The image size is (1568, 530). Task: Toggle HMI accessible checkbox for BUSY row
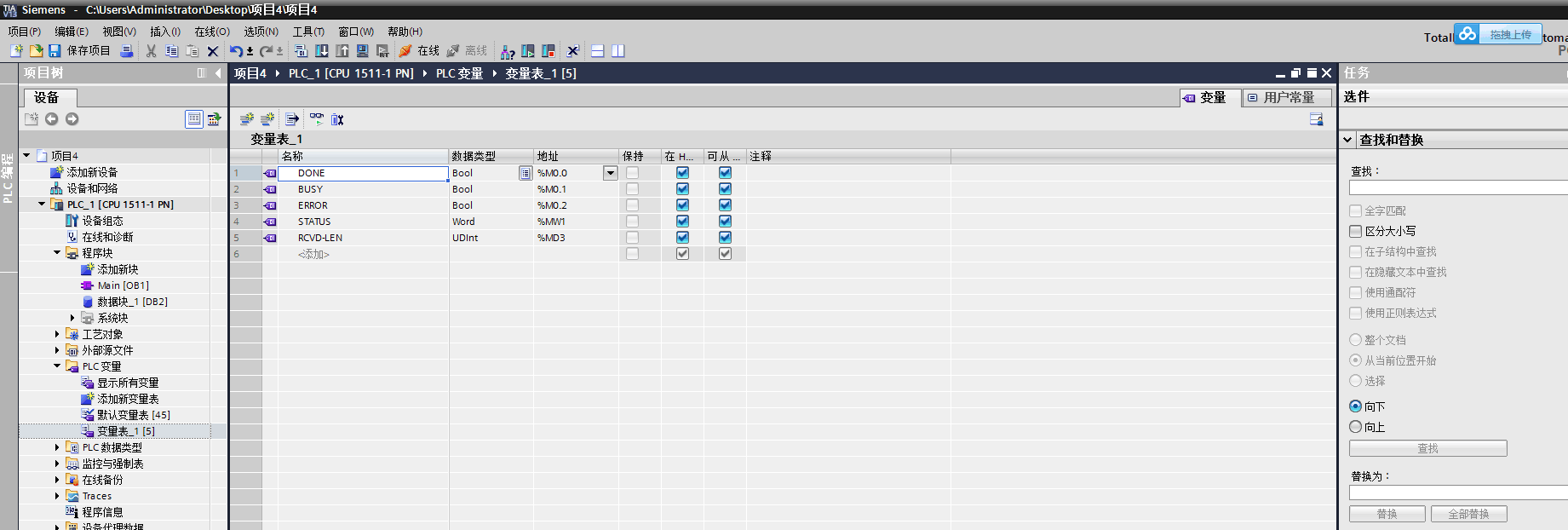coord(725,189)
